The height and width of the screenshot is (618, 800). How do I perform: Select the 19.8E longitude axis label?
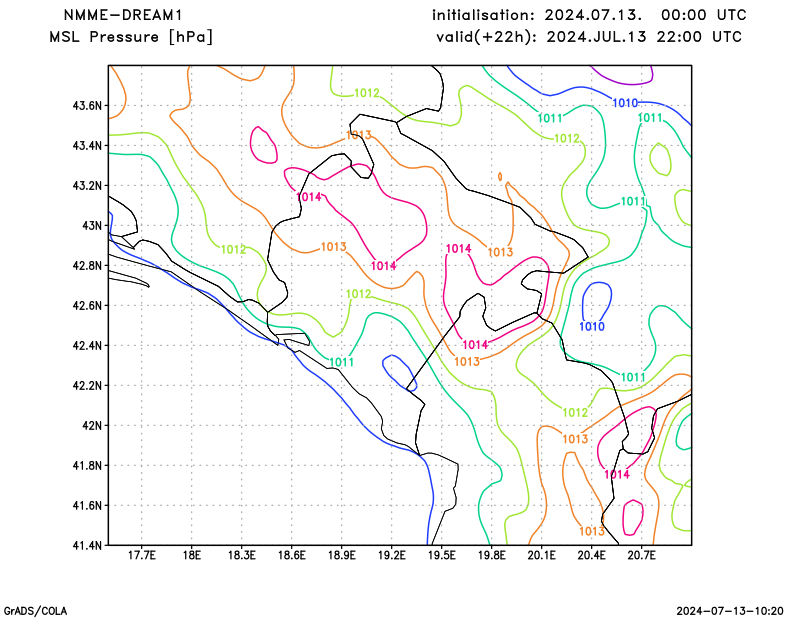pyautogui.click(x=491, y=555)
